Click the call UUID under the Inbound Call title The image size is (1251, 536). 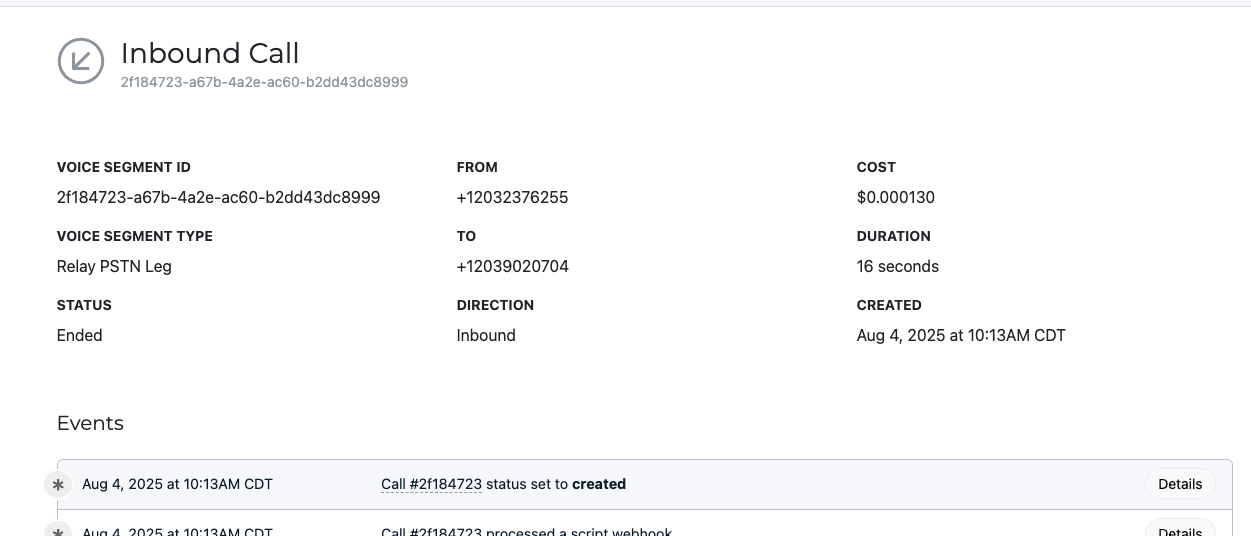(264, 82)
